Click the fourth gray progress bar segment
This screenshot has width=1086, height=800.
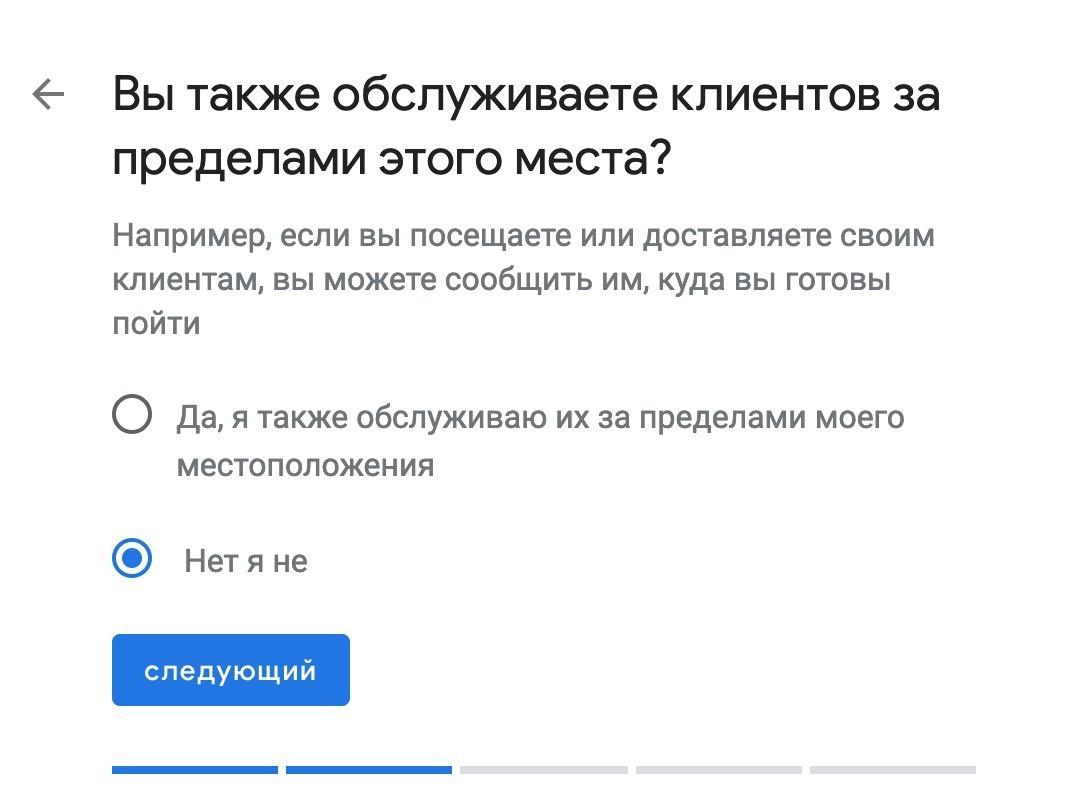click(x=719, y=770)
